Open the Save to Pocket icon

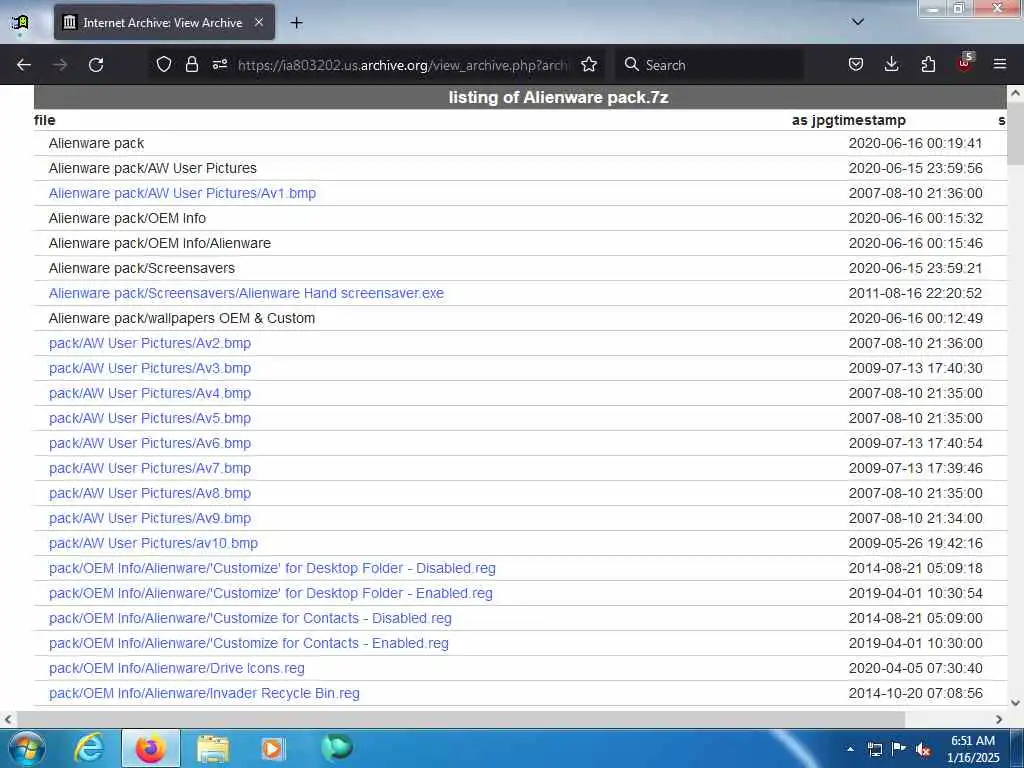[x=856, y=64]
